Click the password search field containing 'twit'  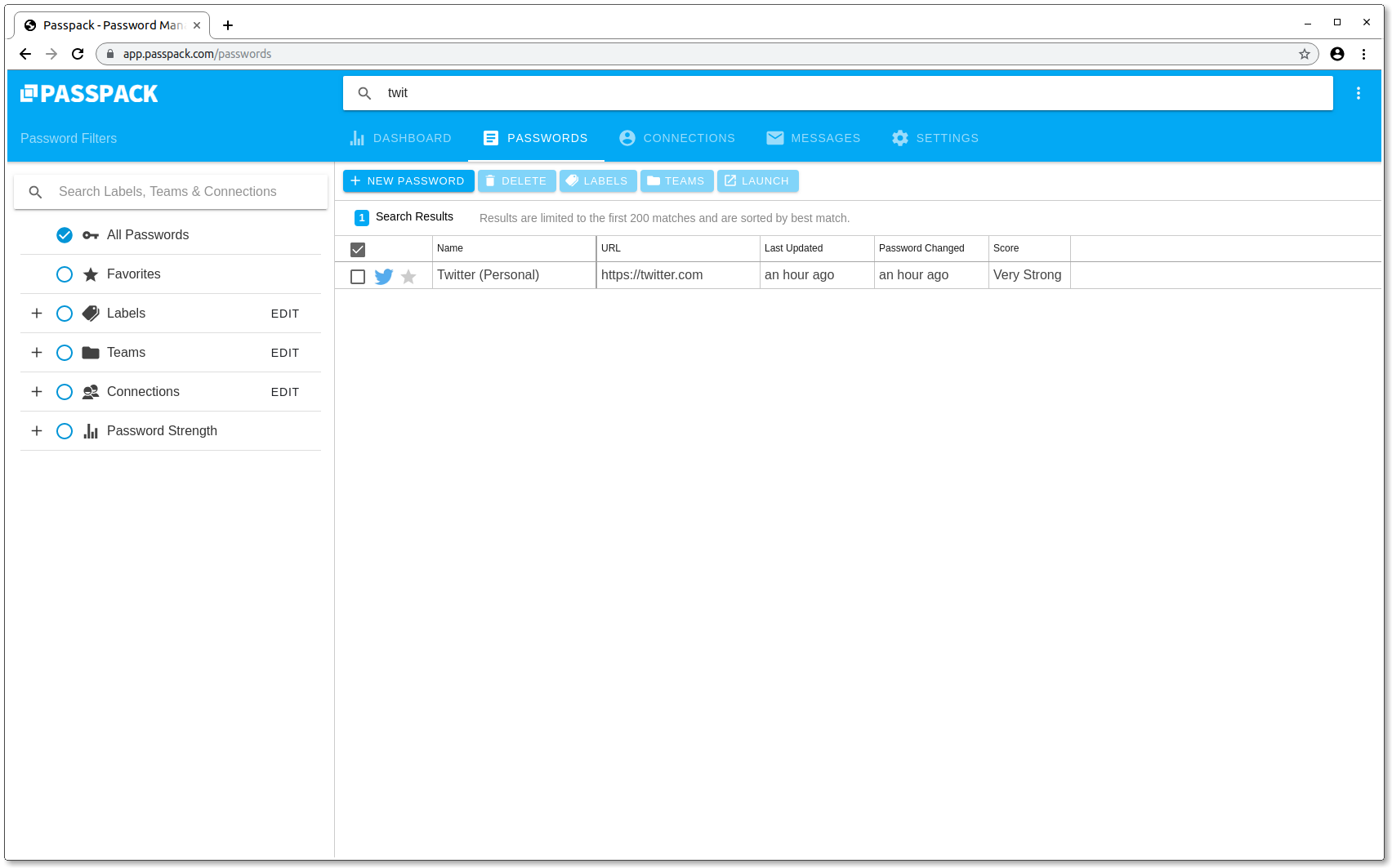[838, 93]
